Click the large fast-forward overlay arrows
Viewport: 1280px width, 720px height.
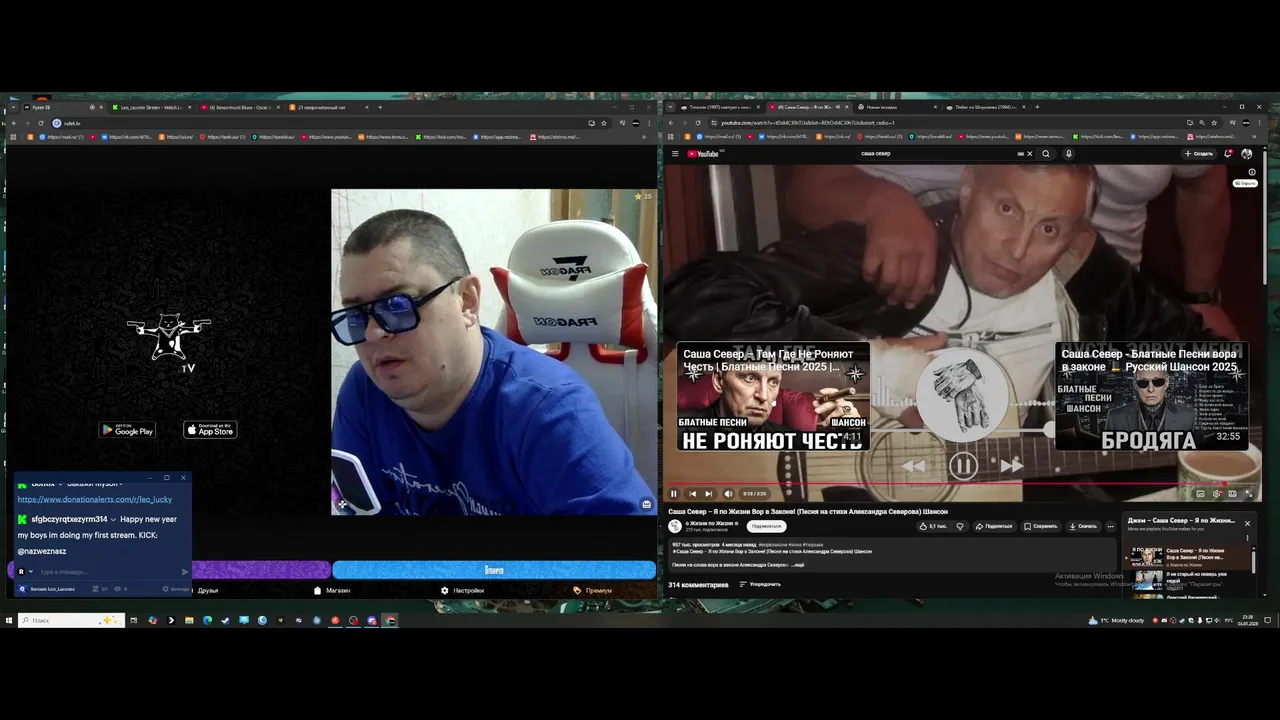tap(1012, 466)
